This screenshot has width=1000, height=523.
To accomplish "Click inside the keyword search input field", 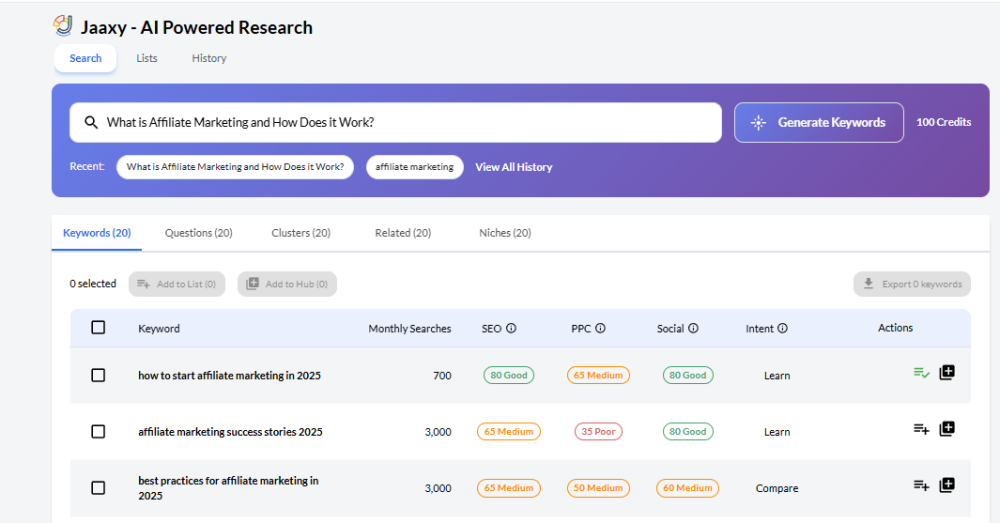I will 400,122.
